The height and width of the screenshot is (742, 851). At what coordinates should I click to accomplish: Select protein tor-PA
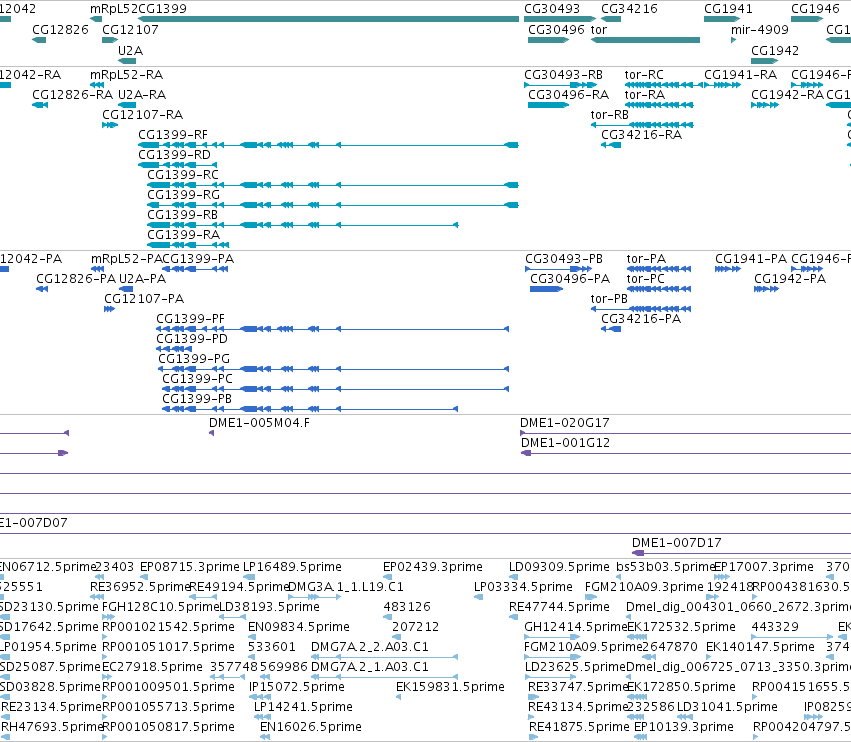click(646, 259)
